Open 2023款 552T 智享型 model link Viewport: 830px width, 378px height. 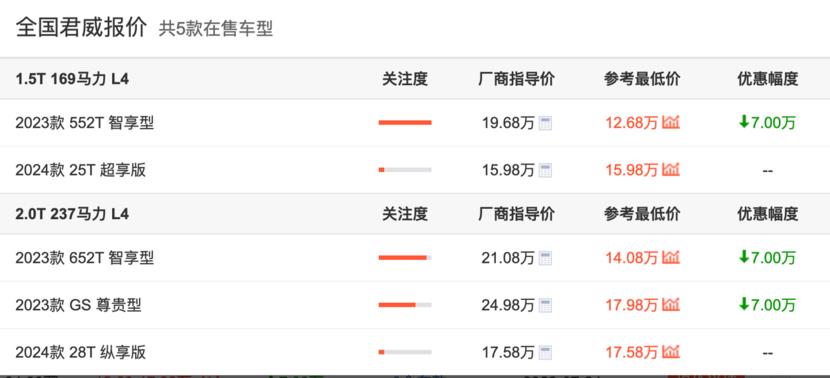tap(85, 123)
